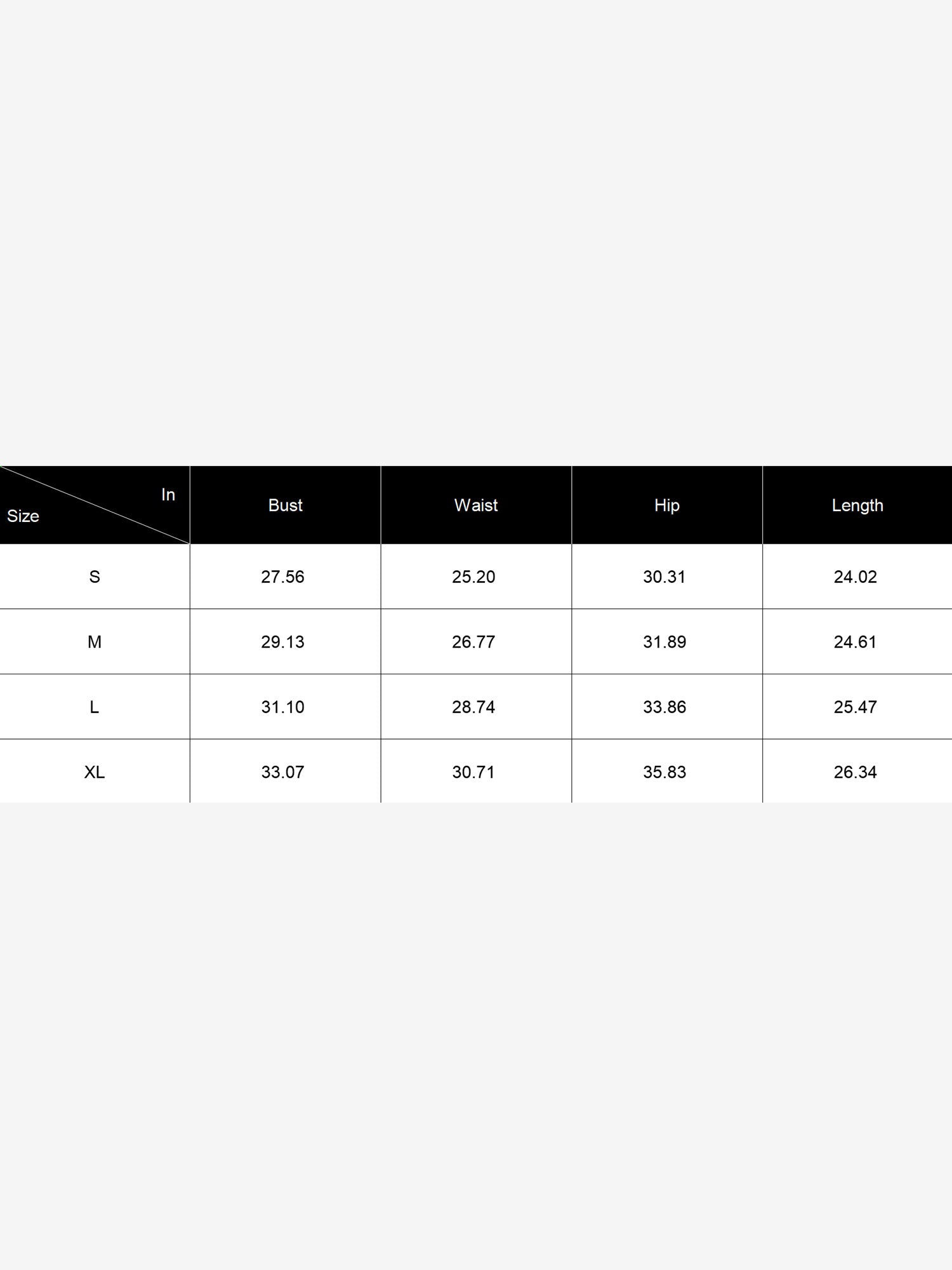Click the Bust column header
This screenshot has height=1270, width=952.
tap(285, 505)
